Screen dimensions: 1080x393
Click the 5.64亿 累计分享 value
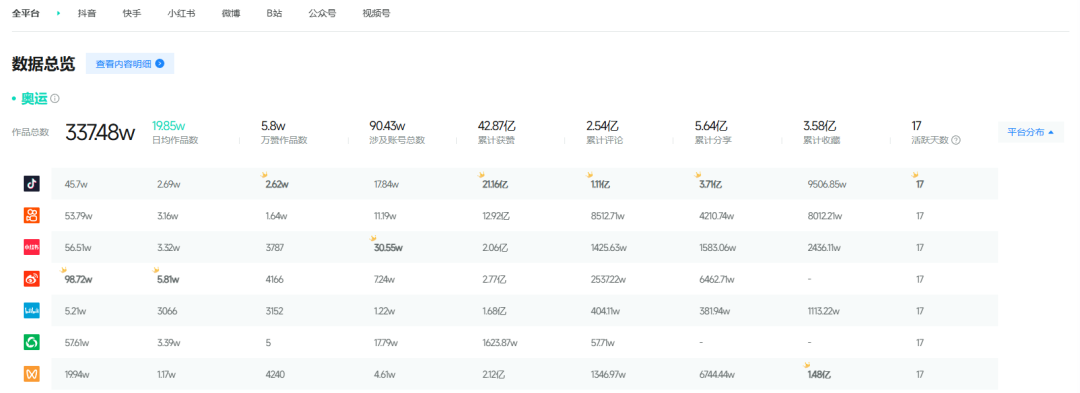point(712,126)
